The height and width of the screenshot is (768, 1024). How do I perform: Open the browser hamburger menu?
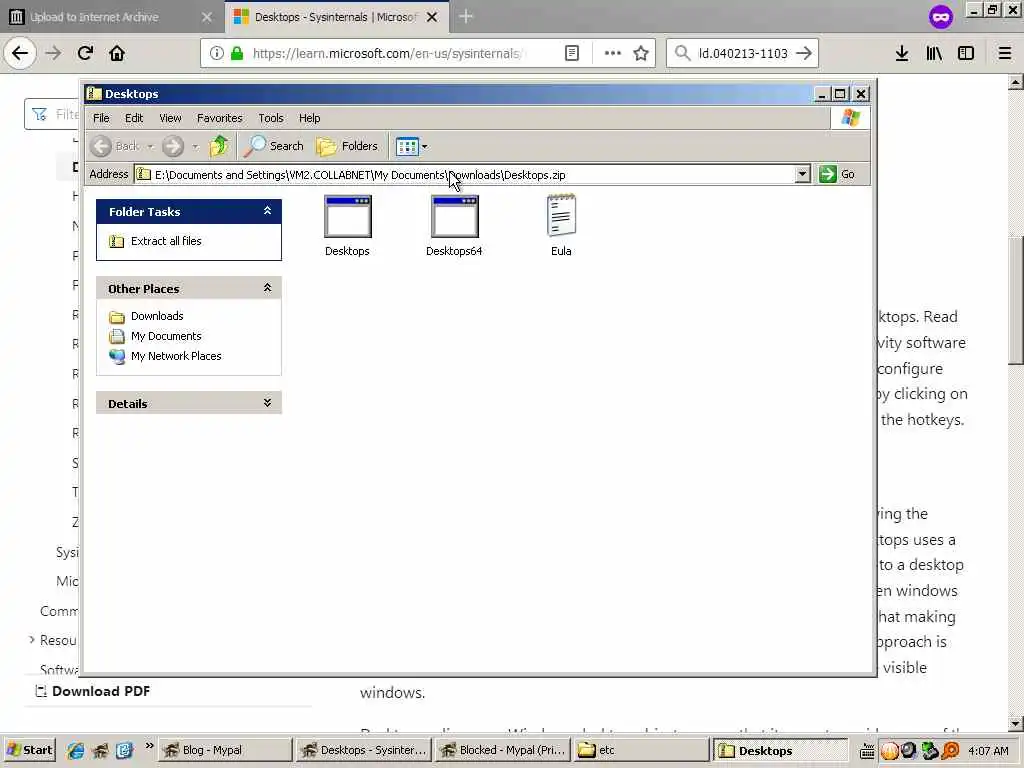[x=1005, y=54]
